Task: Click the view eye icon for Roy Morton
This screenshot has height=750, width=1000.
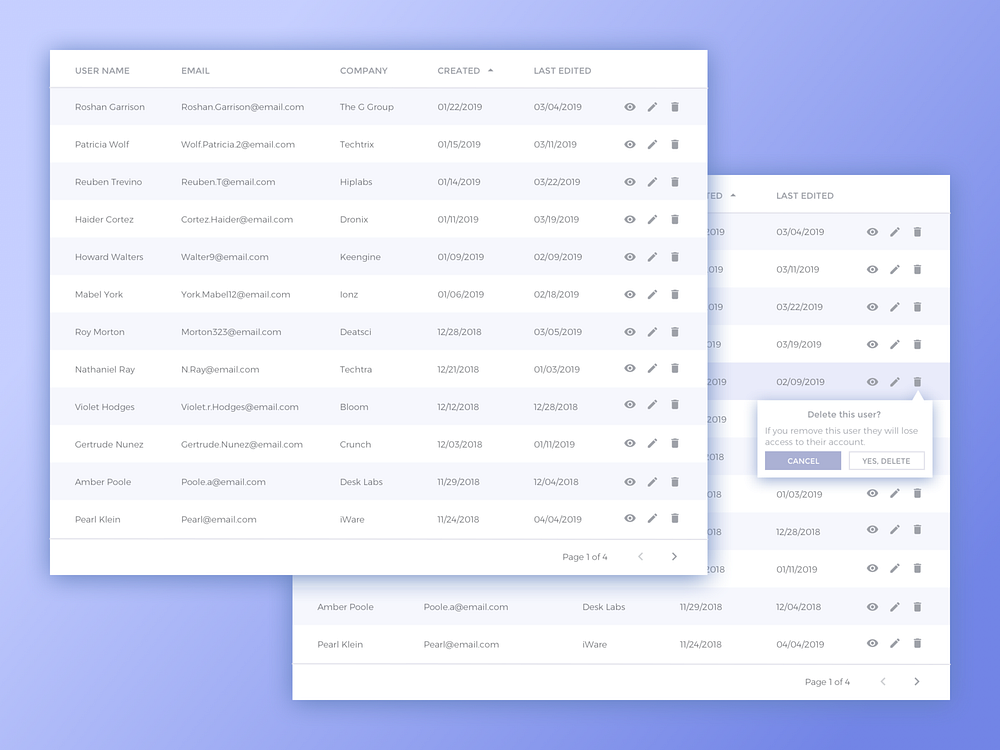Action: point(630,331)
